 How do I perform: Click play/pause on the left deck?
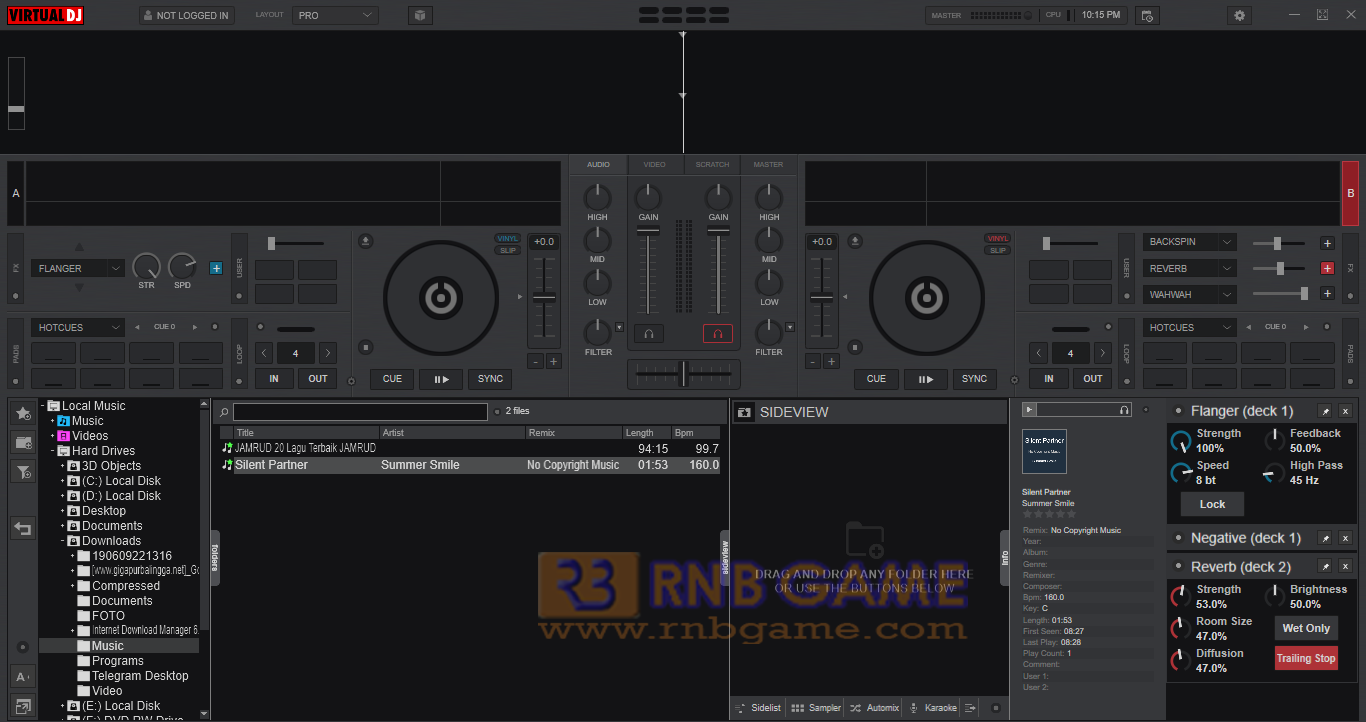click(441, 379)
